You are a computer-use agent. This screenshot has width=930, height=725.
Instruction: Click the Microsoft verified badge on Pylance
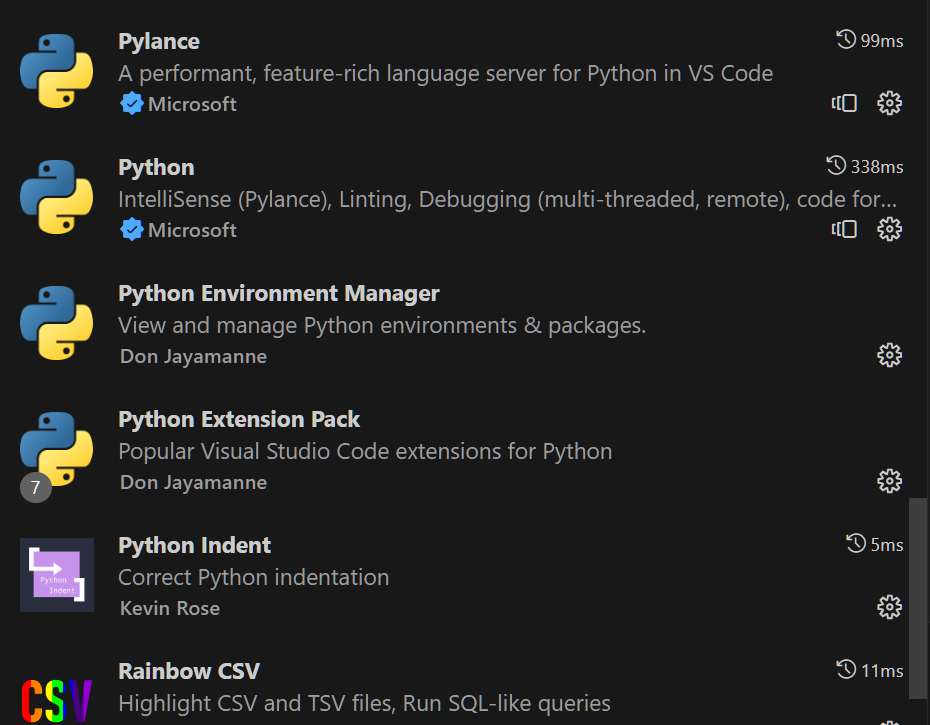point(131,103)
